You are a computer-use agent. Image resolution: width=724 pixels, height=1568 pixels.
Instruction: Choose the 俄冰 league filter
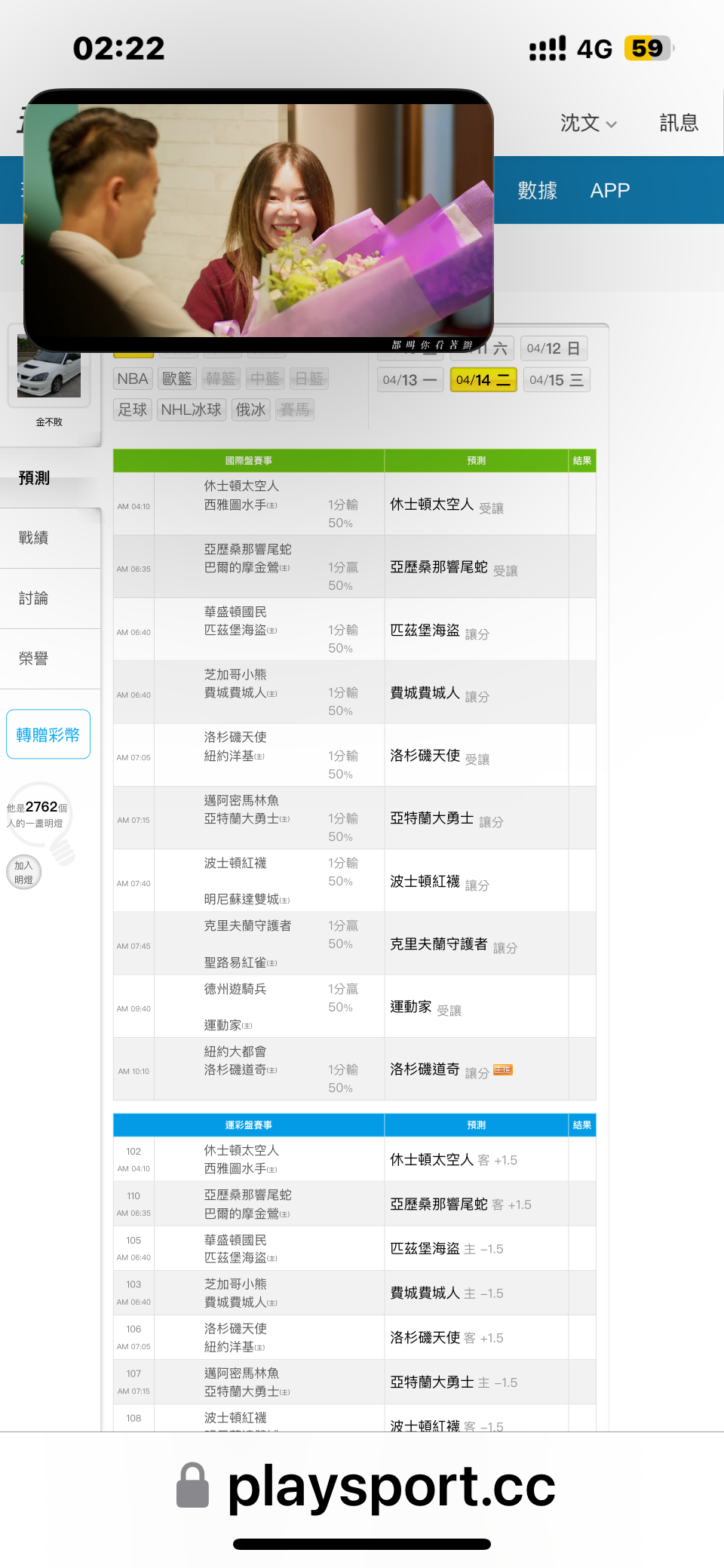click(x=251, y=410)
